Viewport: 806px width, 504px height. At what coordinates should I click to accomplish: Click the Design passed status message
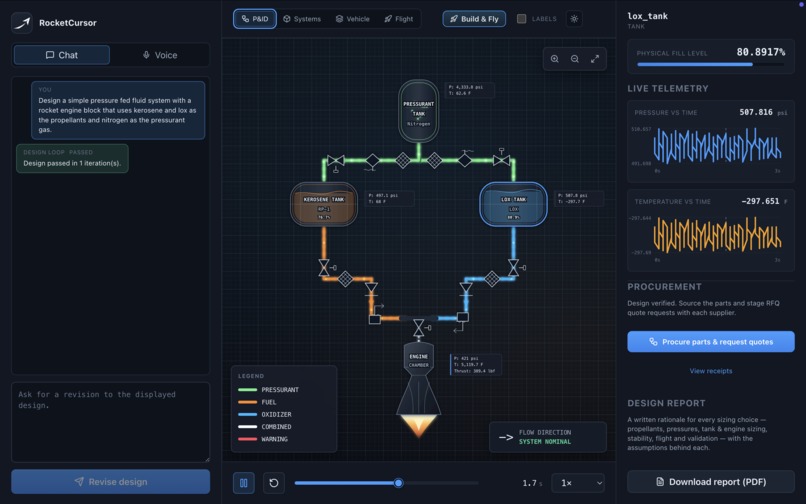(72, 158)
